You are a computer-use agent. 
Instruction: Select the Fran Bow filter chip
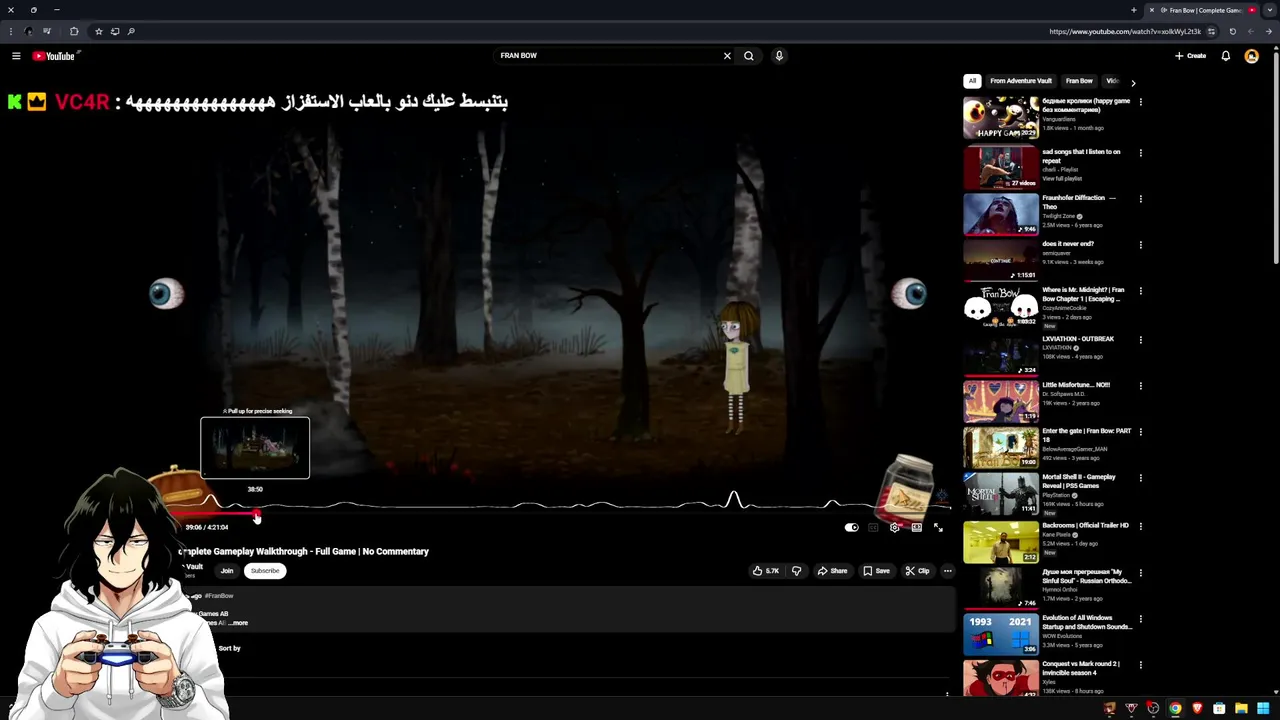coord(1079,81)
